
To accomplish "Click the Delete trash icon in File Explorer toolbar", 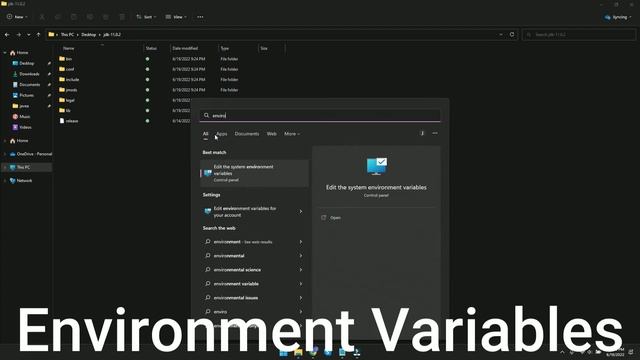I will tap(122, 17).
